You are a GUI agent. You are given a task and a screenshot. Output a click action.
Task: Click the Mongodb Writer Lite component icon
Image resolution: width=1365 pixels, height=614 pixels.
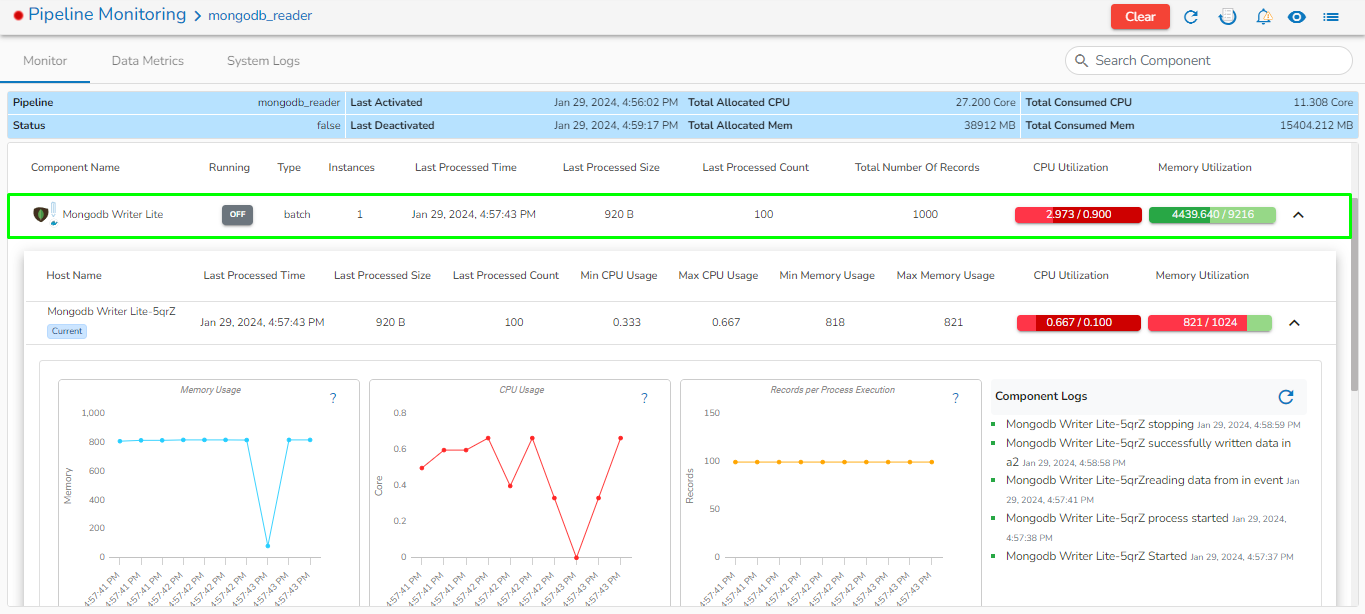(42, 214)
